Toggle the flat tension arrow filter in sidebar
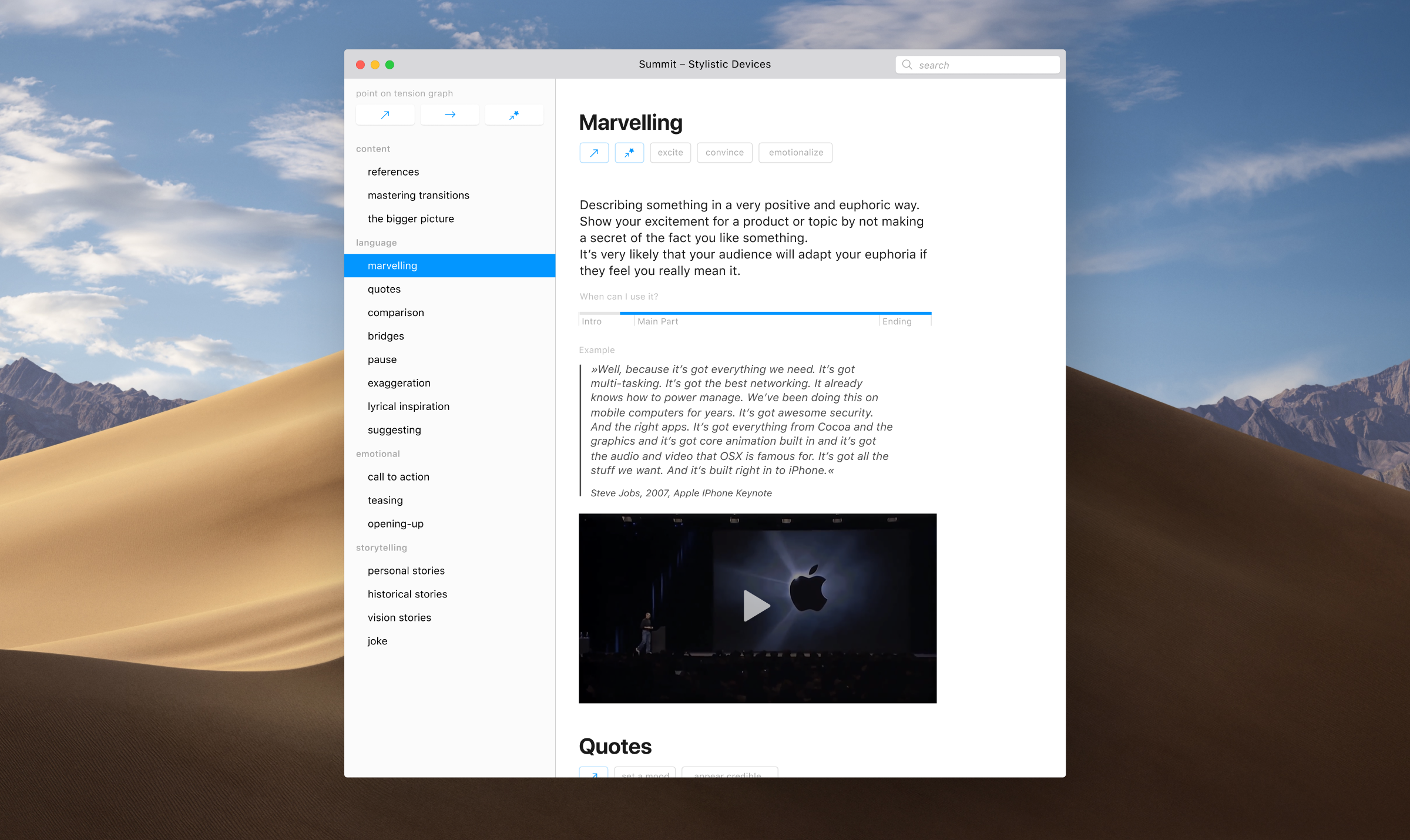This screenshot has width=1410, height=840. [x=449, y=115]
